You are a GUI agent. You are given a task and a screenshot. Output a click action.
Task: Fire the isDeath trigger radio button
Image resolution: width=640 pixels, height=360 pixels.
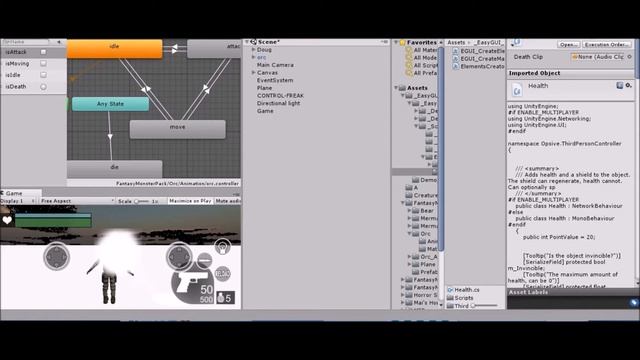(x=43, y=87)
